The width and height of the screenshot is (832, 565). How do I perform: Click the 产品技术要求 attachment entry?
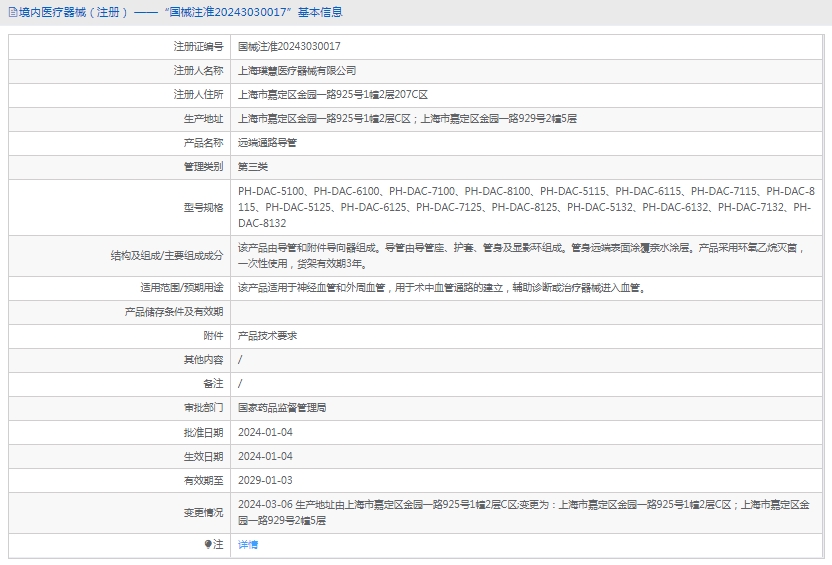coord(267,336)
